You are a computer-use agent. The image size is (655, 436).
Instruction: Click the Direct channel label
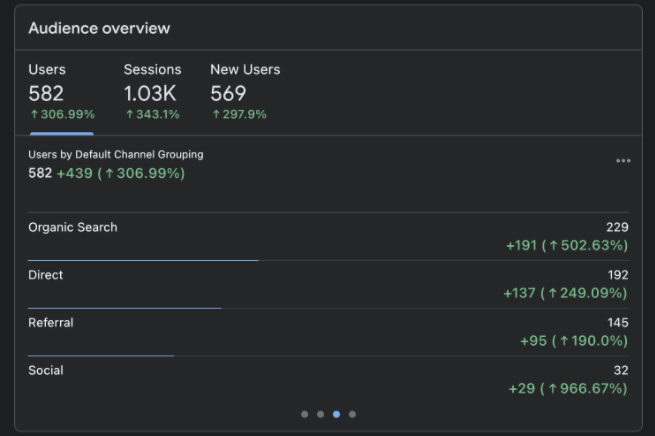46,275
